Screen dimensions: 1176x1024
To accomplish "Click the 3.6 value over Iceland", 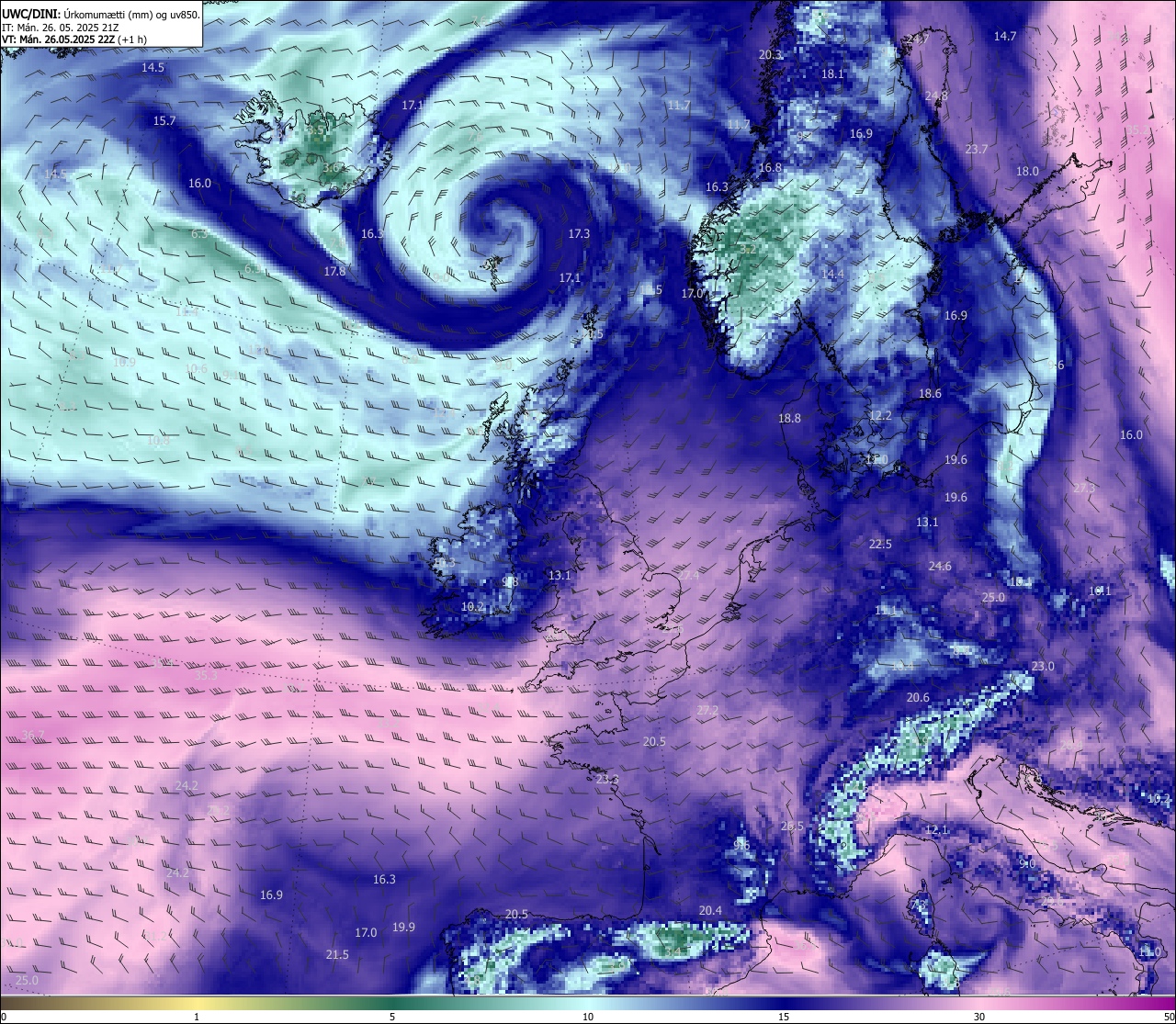I will point(332,169).
